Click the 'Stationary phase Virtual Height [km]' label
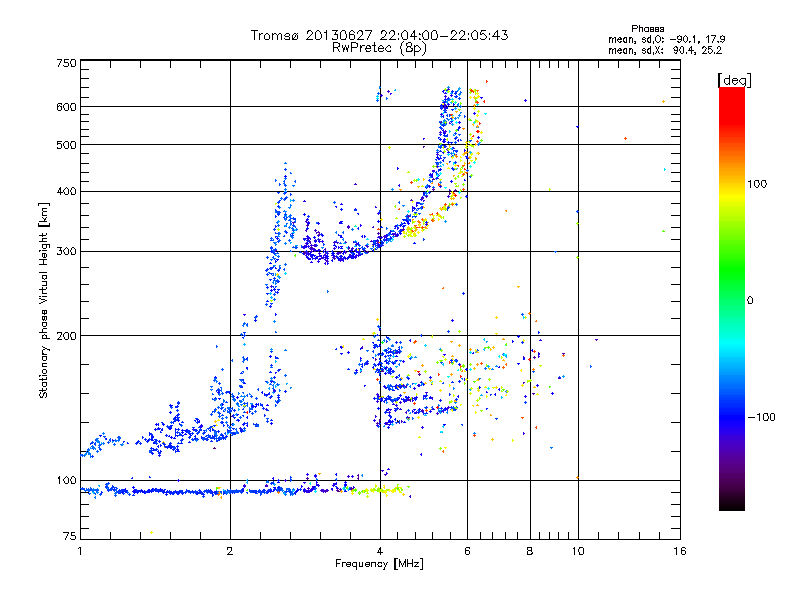 click(44, 301)
